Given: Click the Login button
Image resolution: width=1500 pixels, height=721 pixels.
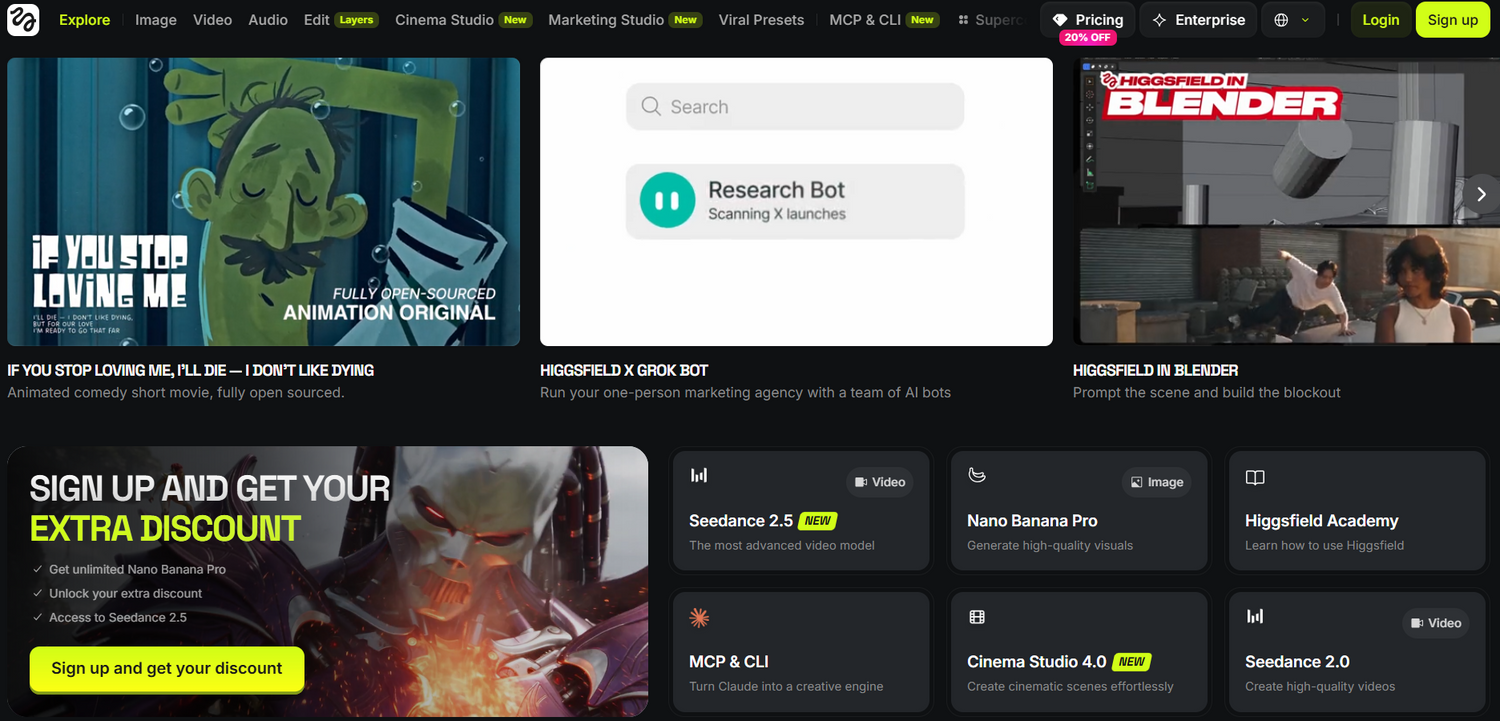Looking at the screenshot, I should [x=1381, y=20].
